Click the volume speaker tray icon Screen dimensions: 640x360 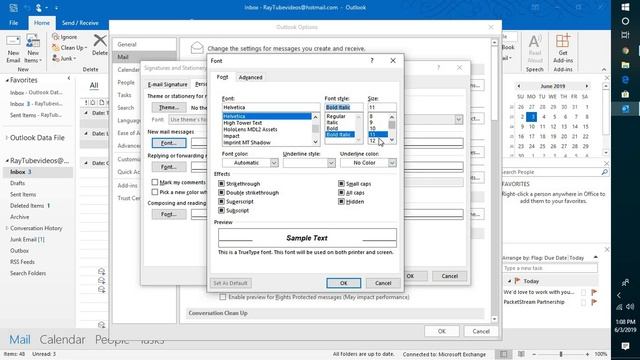(x=631, y=307)
